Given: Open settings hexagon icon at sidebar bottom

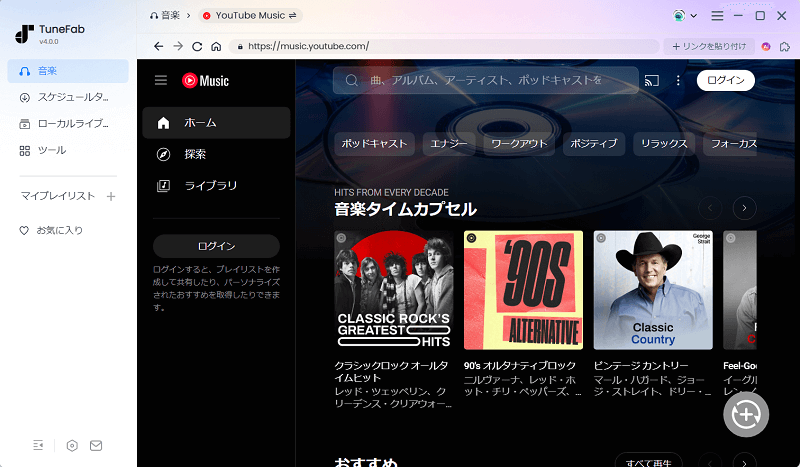Looking at the screenshot, I should click(72, 446).
